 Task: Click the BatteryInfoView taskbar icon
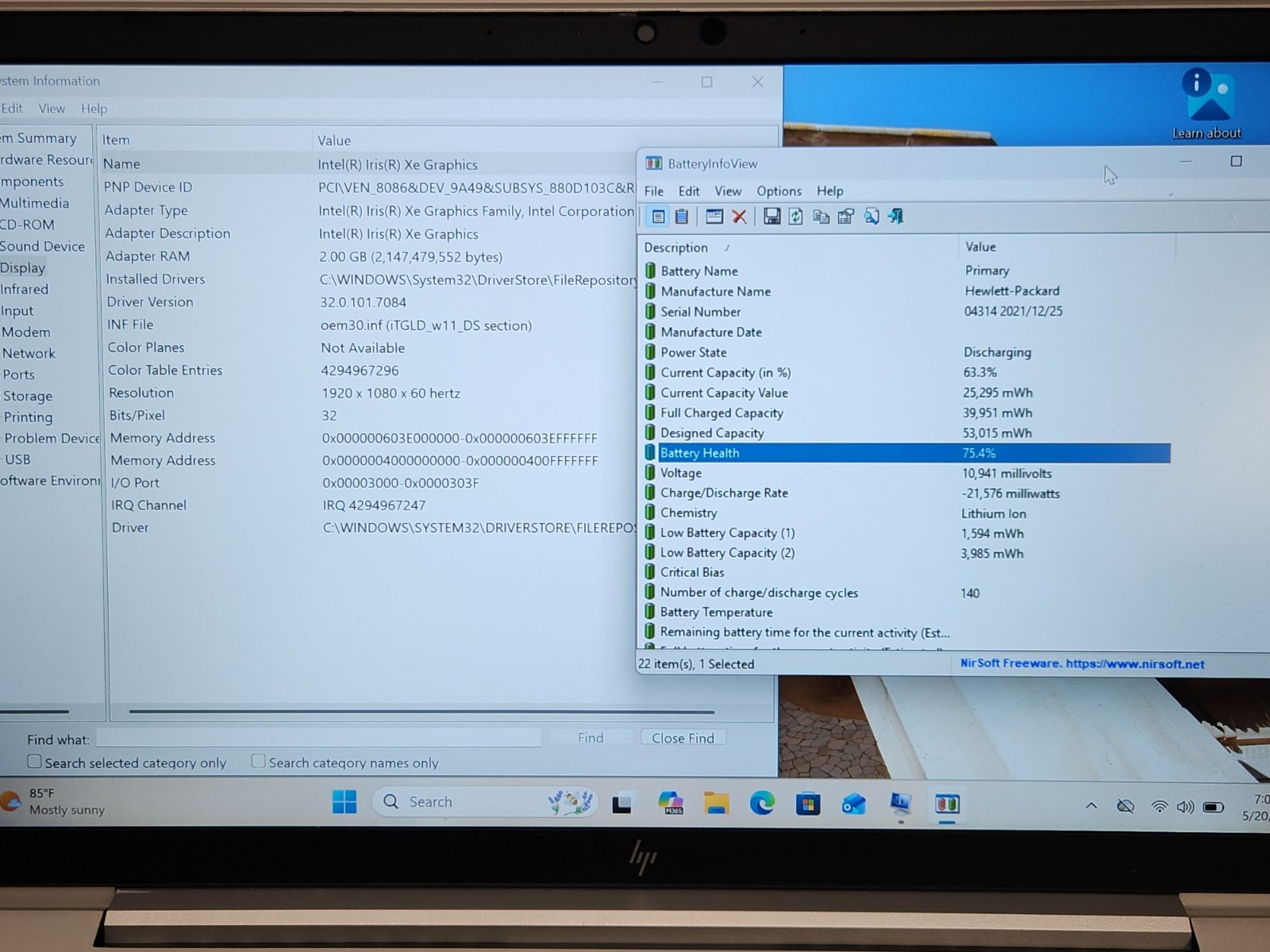click(947, 804)
